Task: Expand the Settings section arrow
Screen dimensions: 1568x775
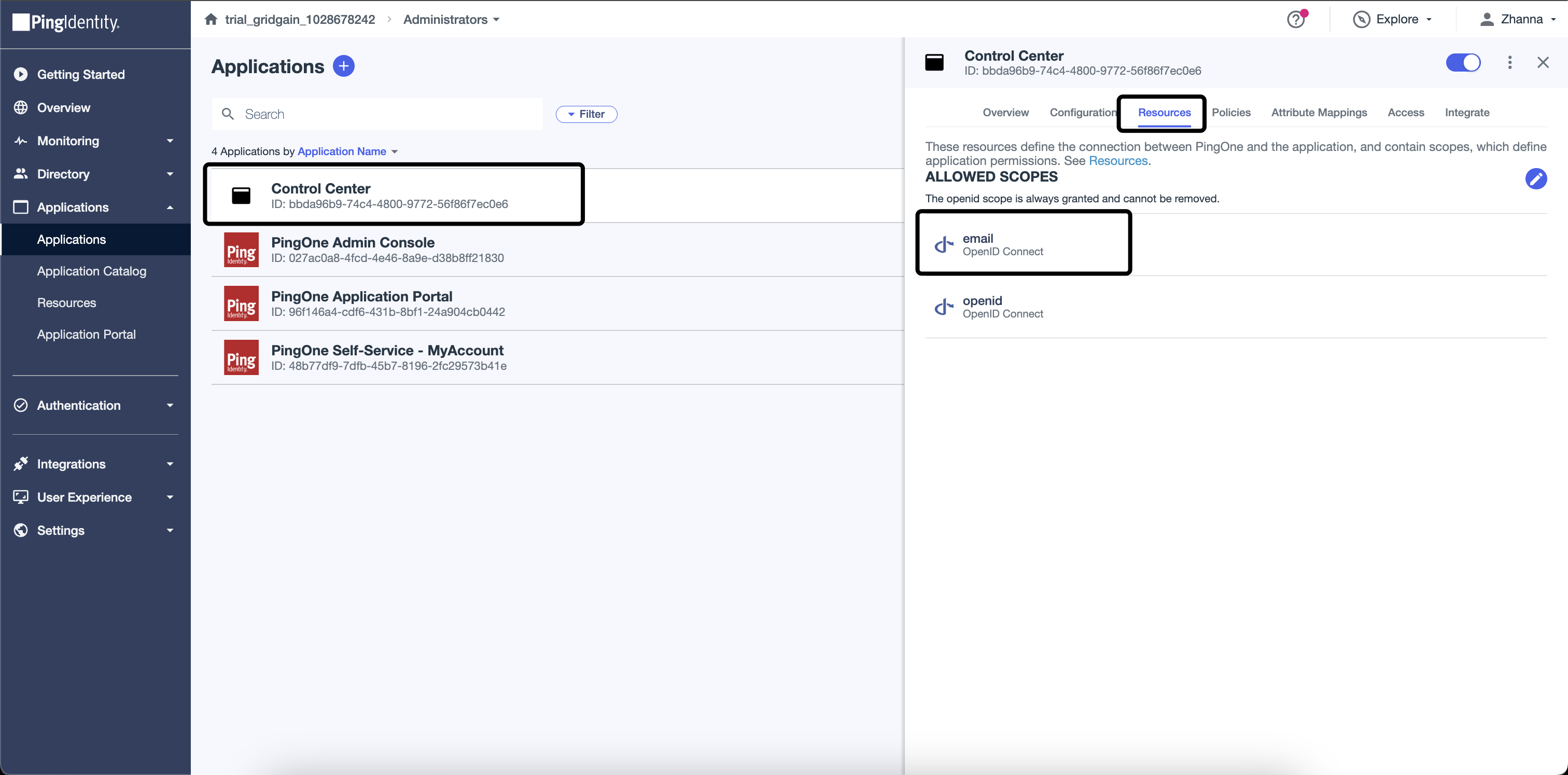Action: pos(170,530)
